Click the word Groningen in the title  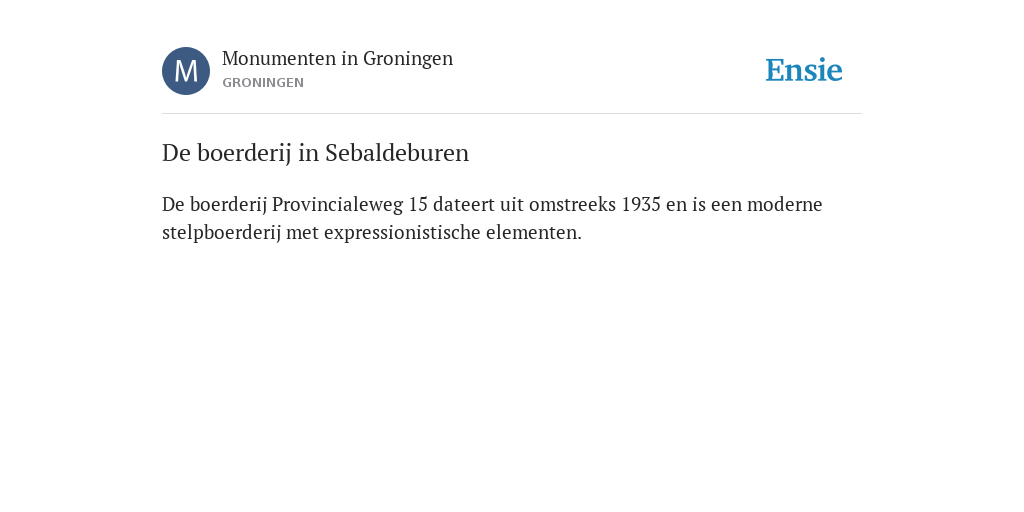408,59
